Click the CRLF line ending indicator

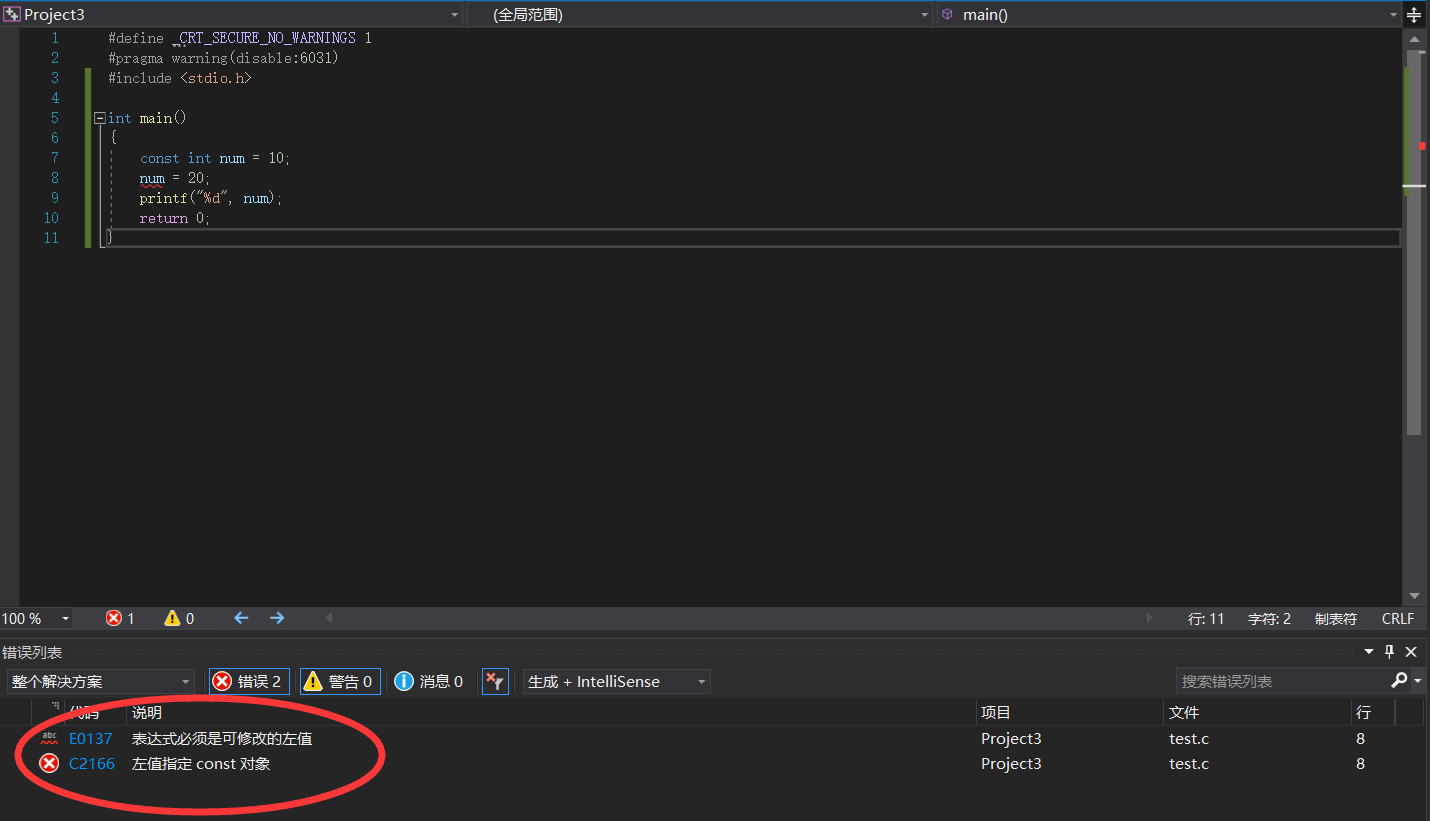point(1398,619)
